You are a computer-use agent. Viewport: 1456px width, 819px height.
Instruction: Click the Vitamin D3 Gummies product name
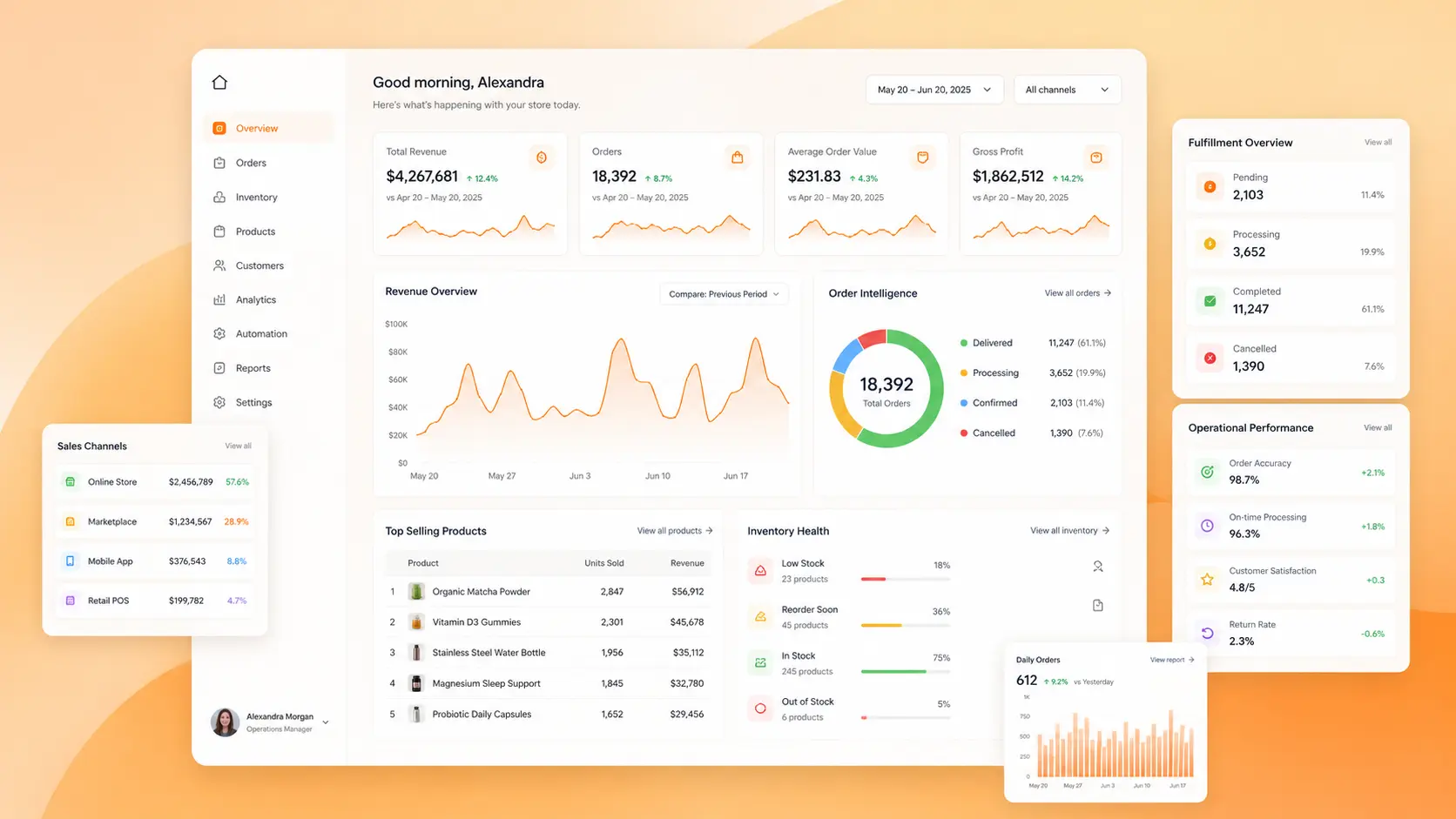click(x=476, y=622)
